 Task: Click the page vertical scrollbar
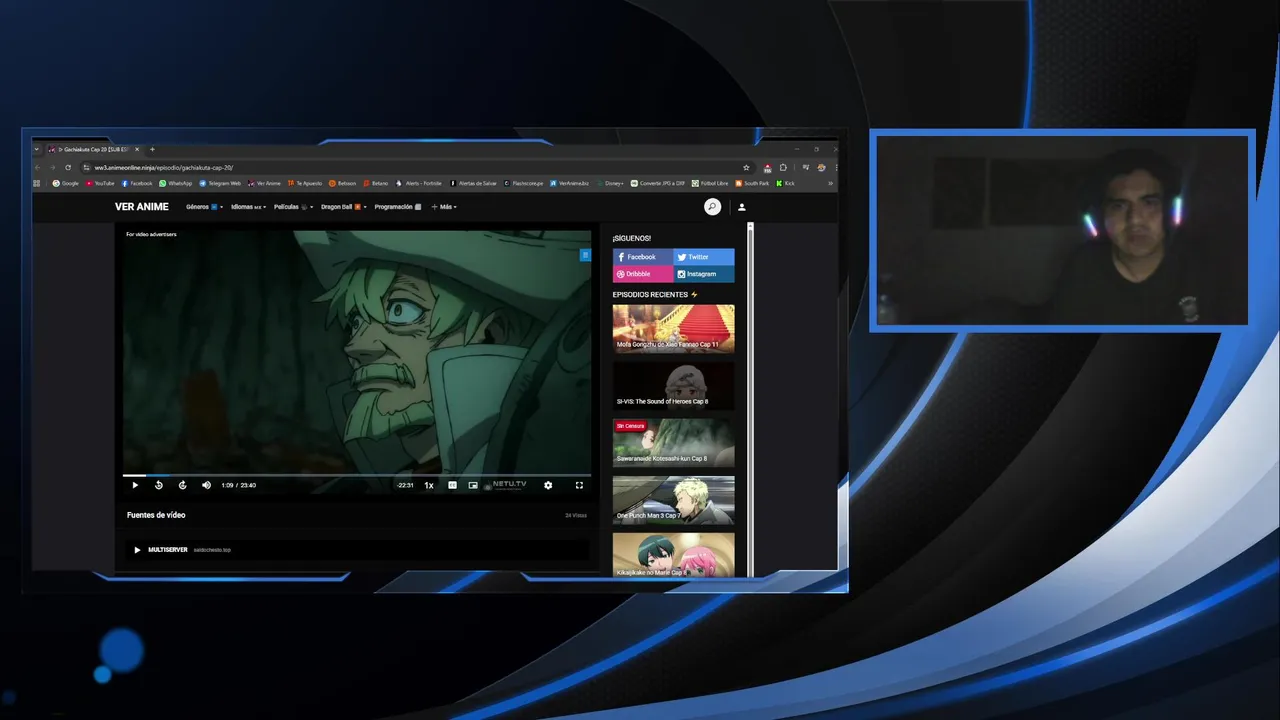[750, 400]
